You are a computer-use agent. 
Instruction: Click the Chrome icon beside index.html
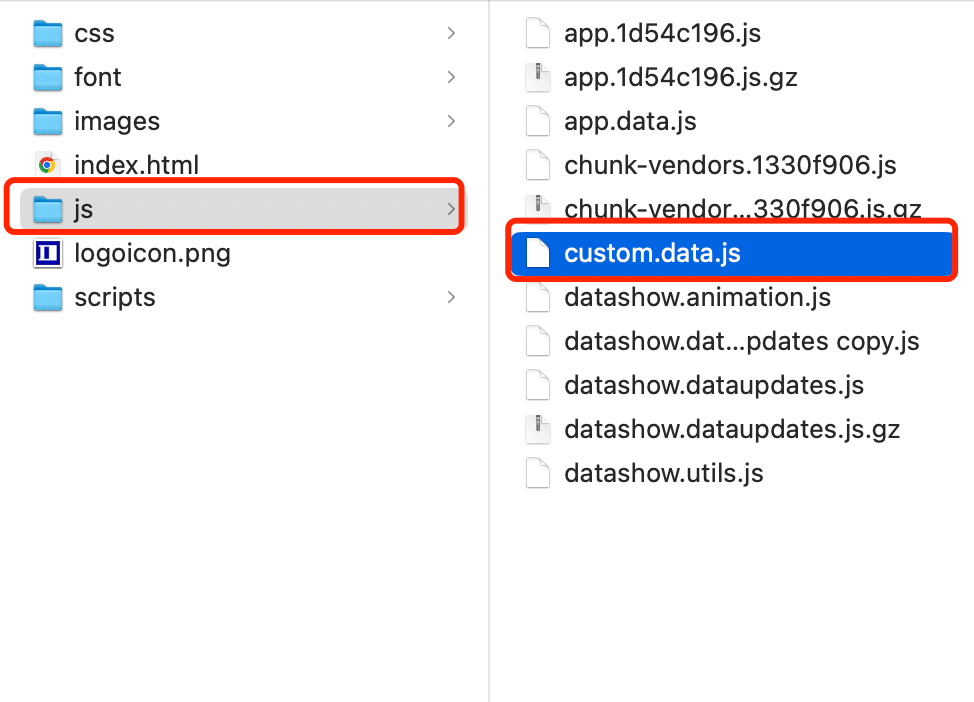tap(47, 165)
